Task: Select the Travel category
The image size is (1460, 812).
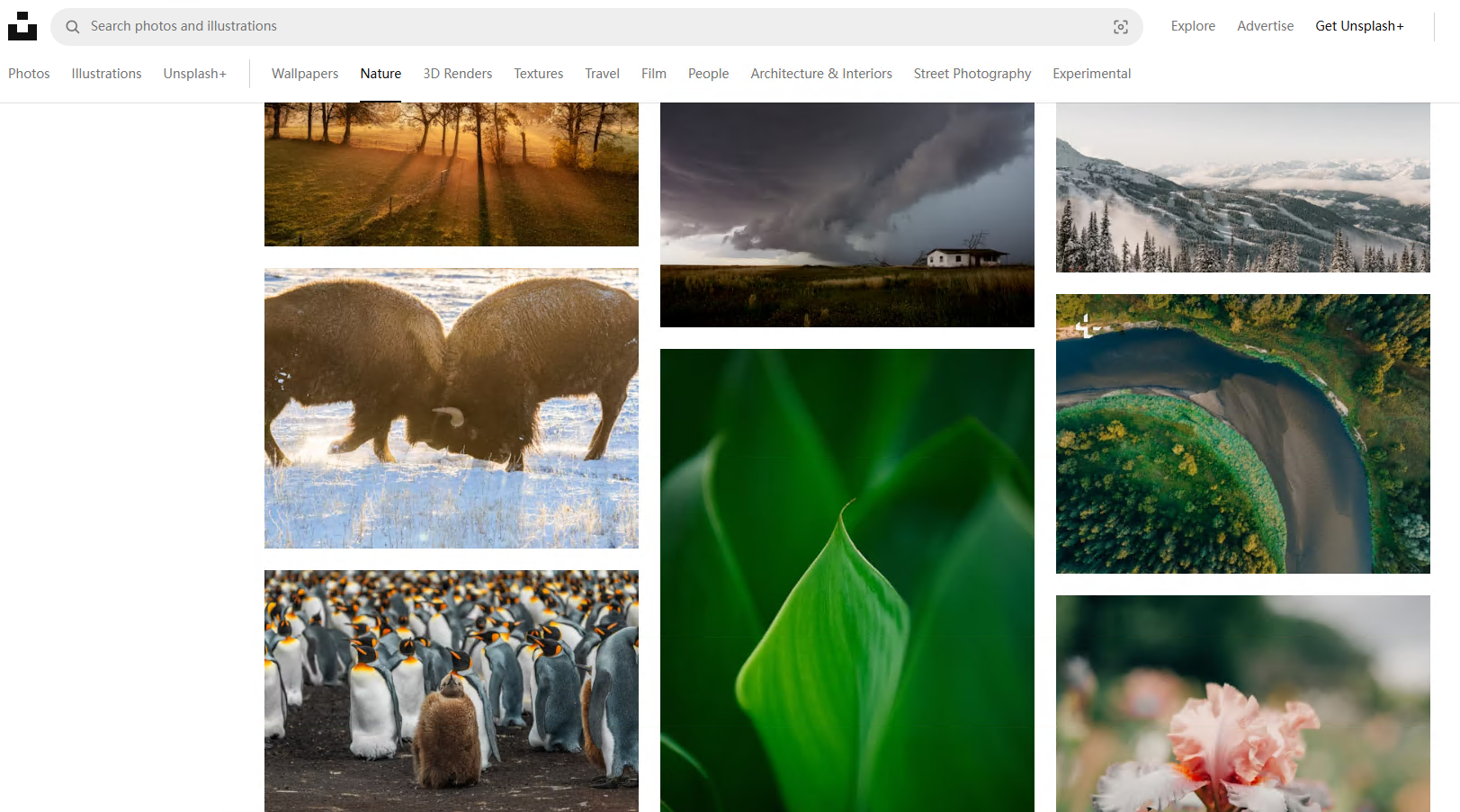Action: [x=602, y=74]
